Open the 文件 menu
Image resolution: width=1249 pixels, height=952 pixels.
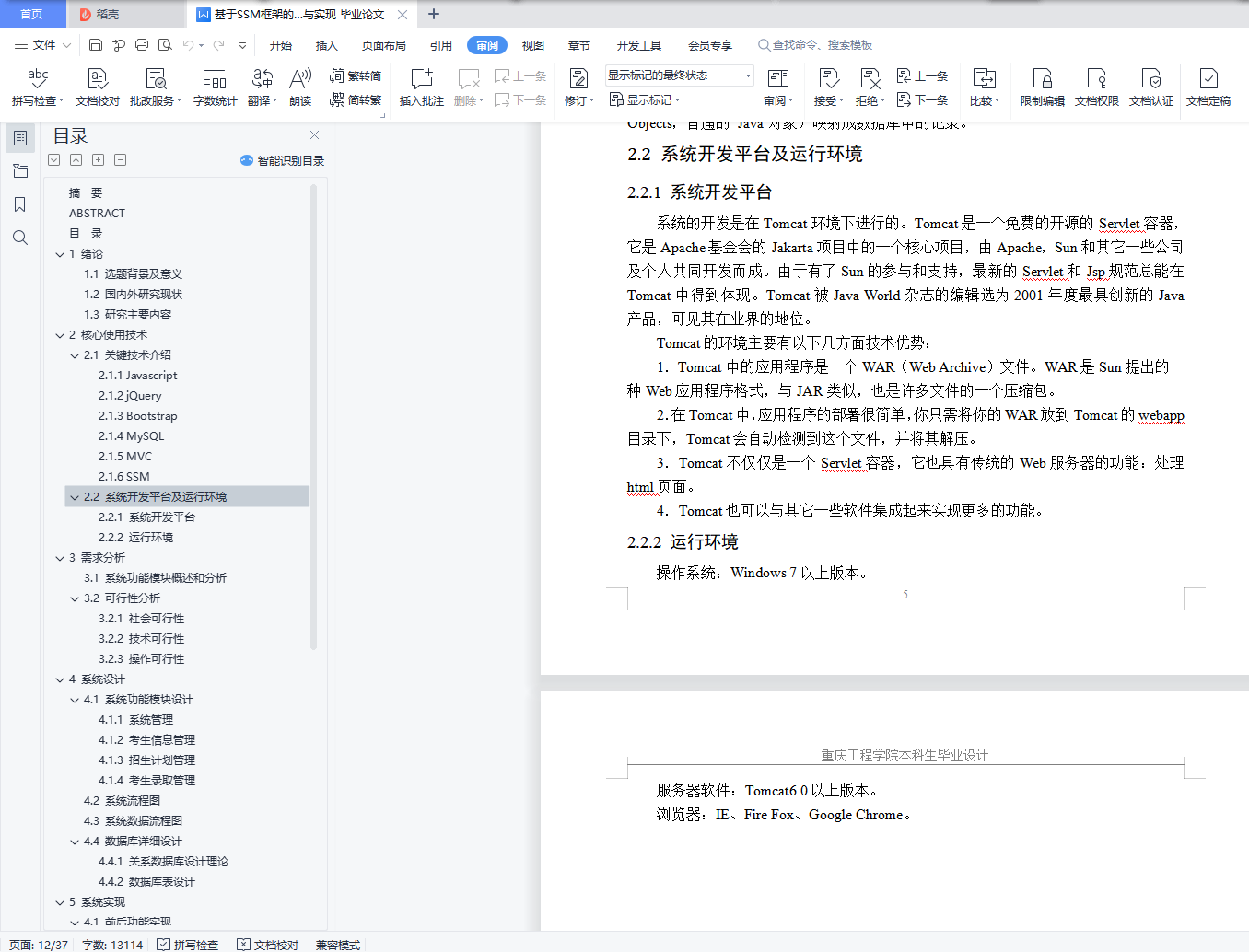(43, 45)
